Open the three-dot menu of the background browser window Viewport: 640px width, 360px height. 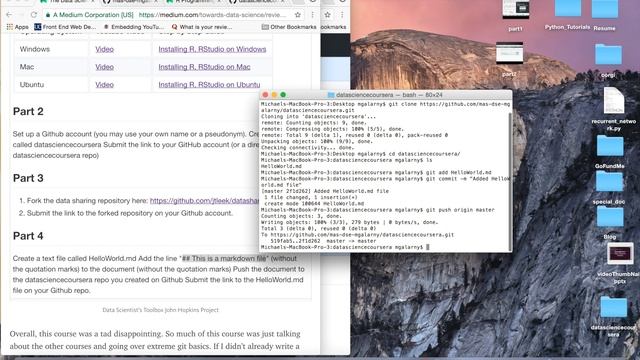(x=342, y=15)
